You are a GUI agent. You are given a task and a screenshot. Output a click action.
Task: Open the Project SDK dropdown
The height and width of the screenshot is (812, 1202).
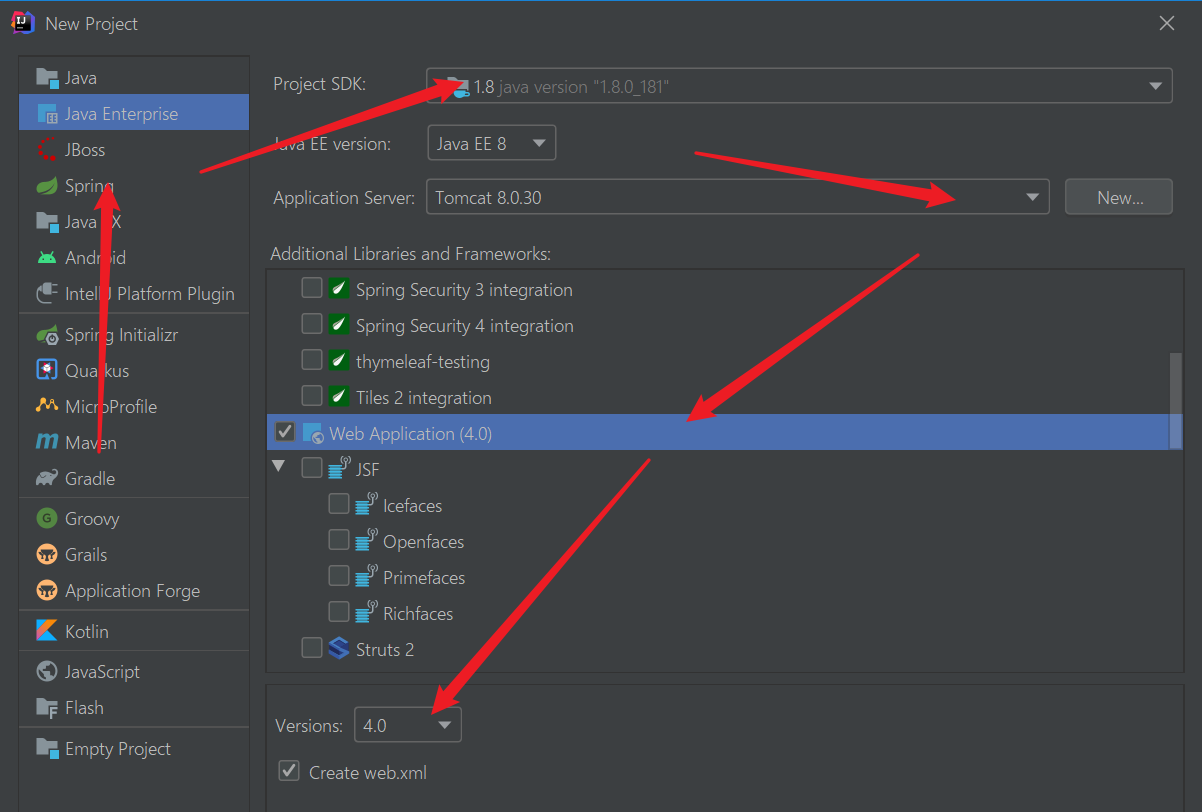tap(799, 85)
